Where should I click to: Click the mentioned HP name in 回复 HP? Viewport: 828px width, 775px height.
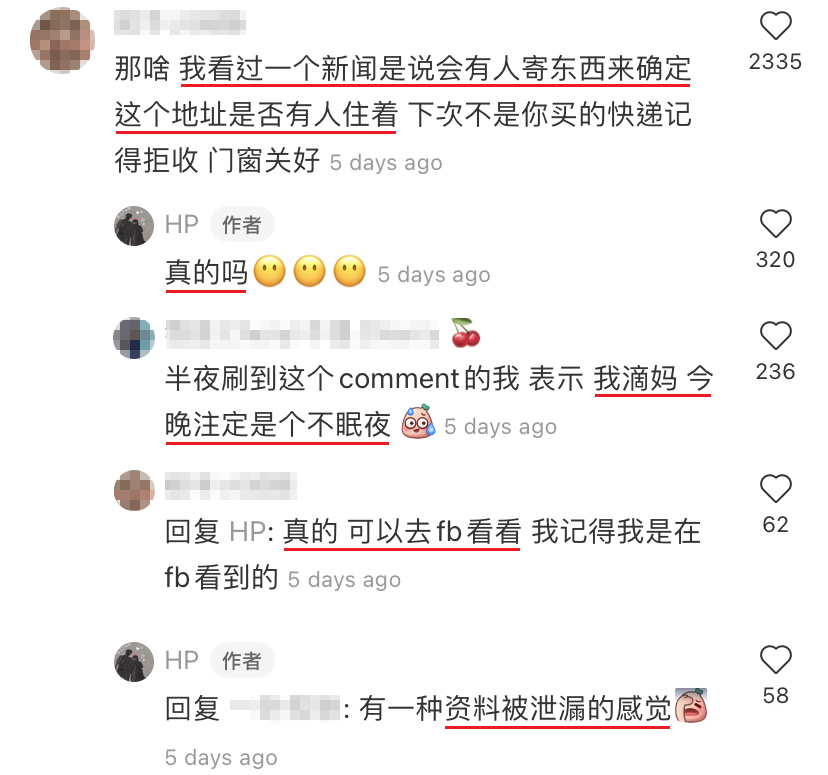tap(248, 532)
